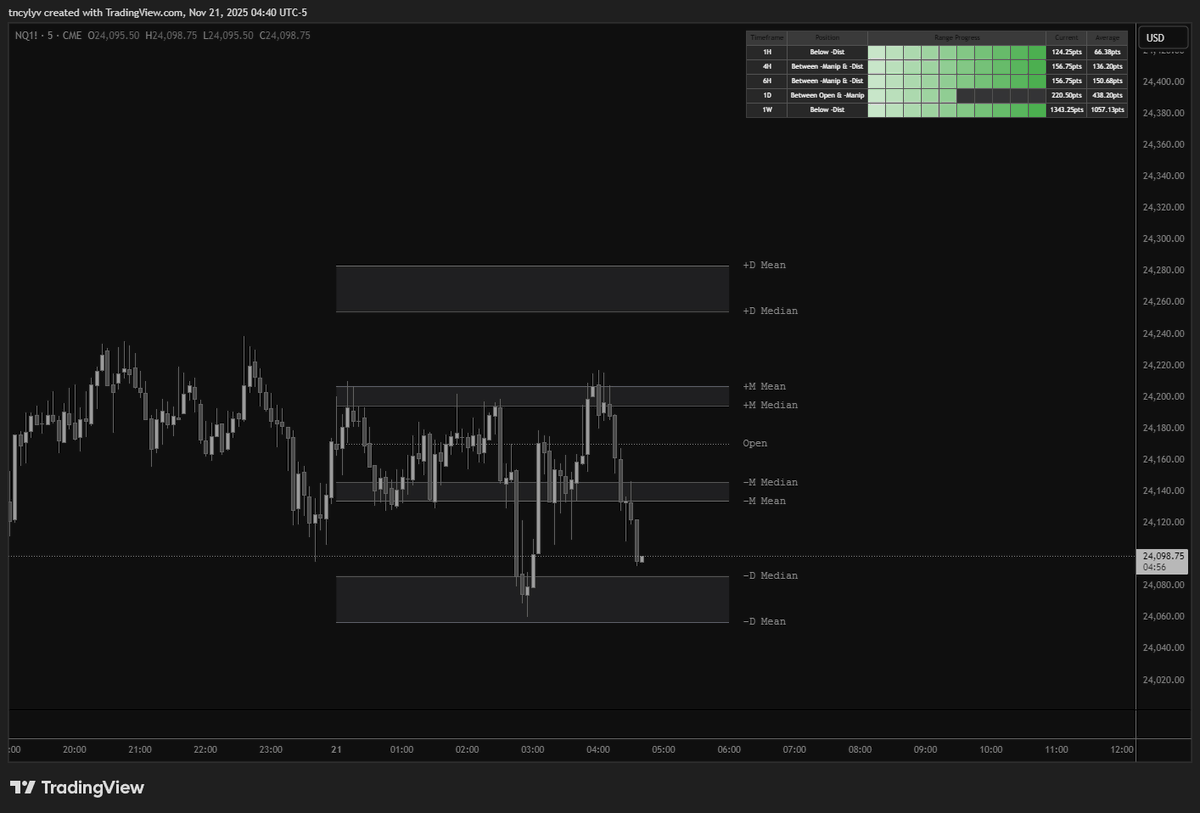This screenshot has width=1200, height=813.
Task: Click the 1W row range progress bar
Action: click(x=957, y=110)
